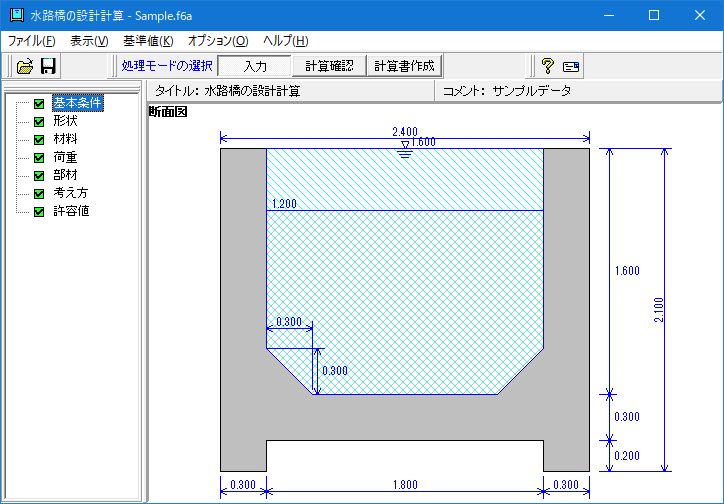
Task: Select 基本条件 in the tree
Action: click(78, 103)
